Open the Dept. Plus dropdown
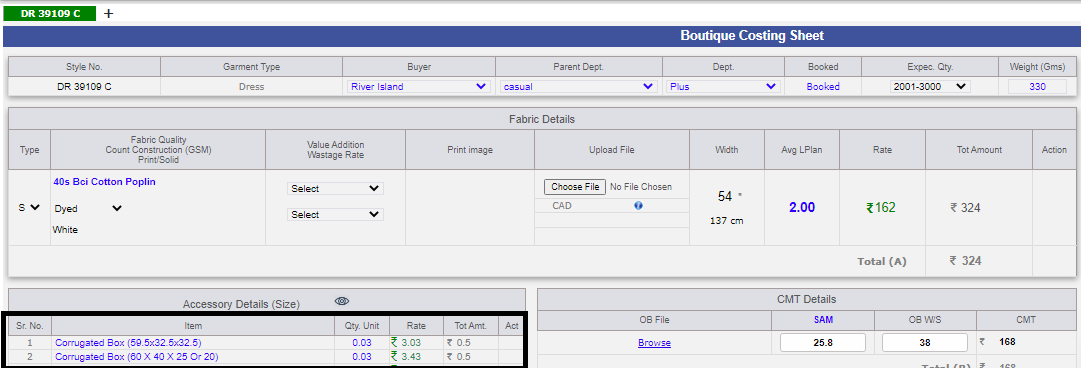1081x368 pixels. tap(723, 87)
